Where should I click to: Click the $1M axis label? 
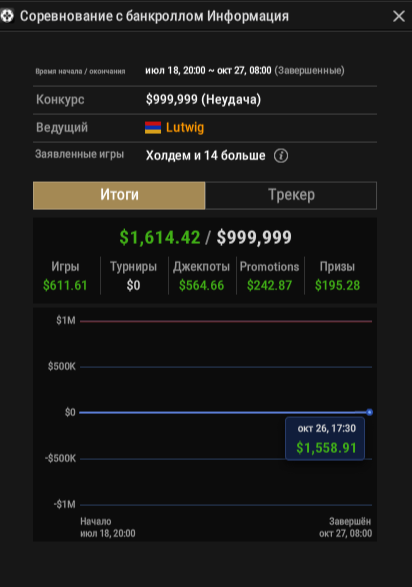66,320
